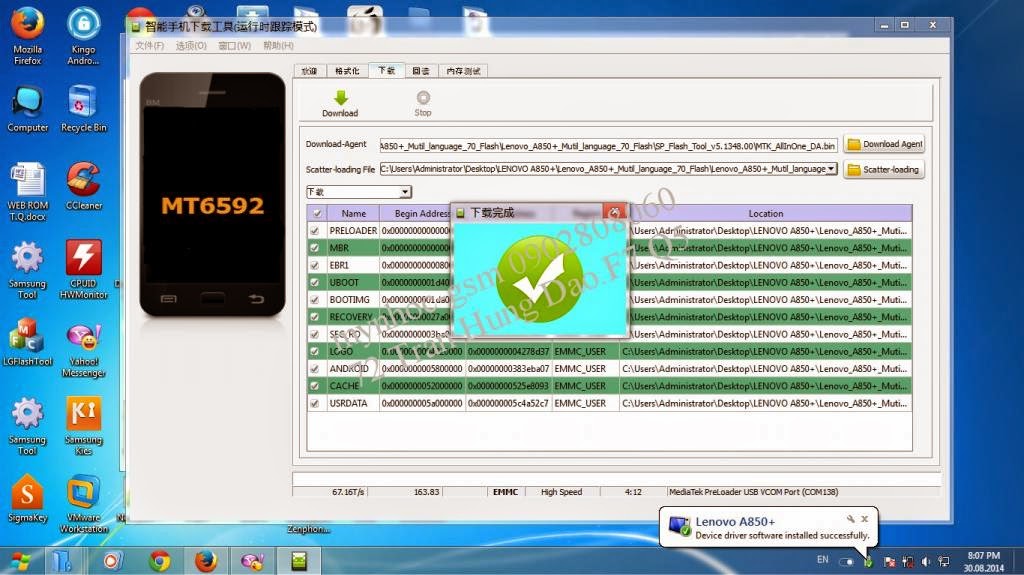Click the Location column header
The height and width of the screenshot is (575, 1024).
(765, 214)
